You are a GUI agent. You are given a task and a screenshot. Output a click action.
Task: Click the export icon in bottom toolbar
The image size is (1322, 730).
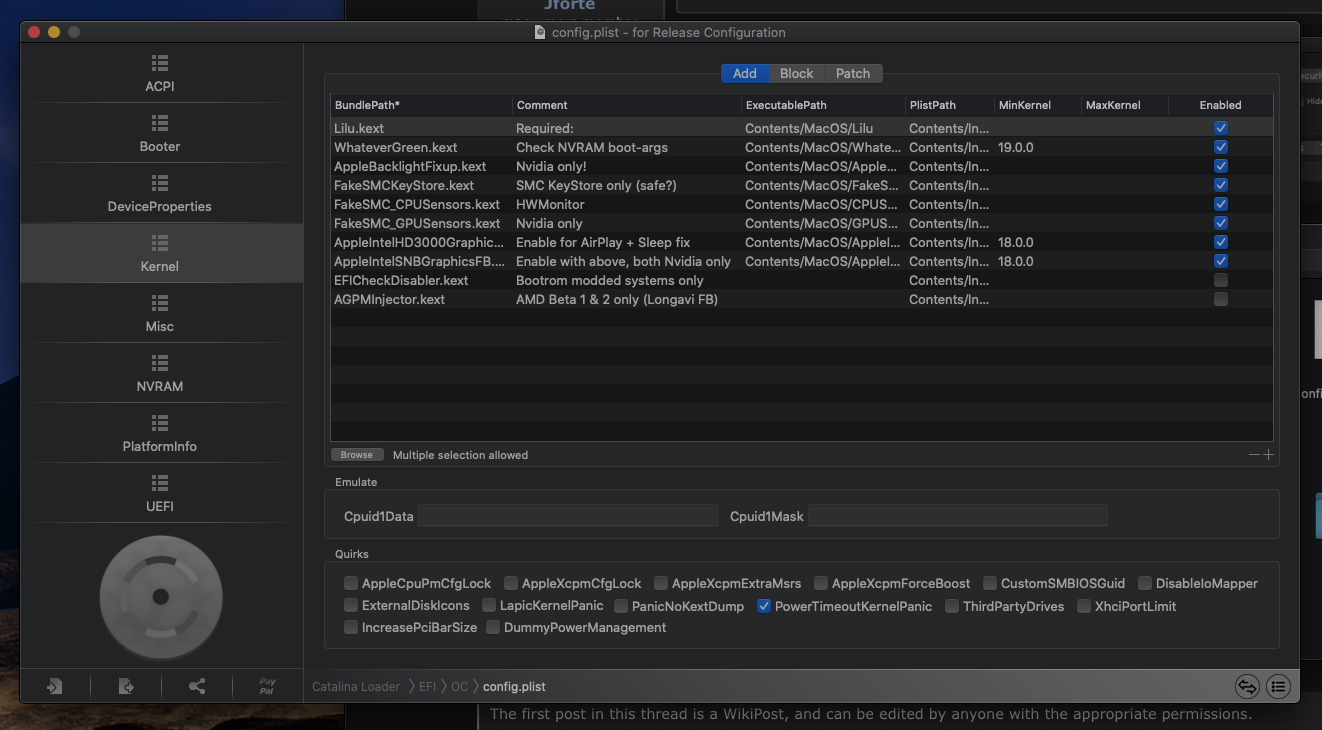click(x=126, y=686)
